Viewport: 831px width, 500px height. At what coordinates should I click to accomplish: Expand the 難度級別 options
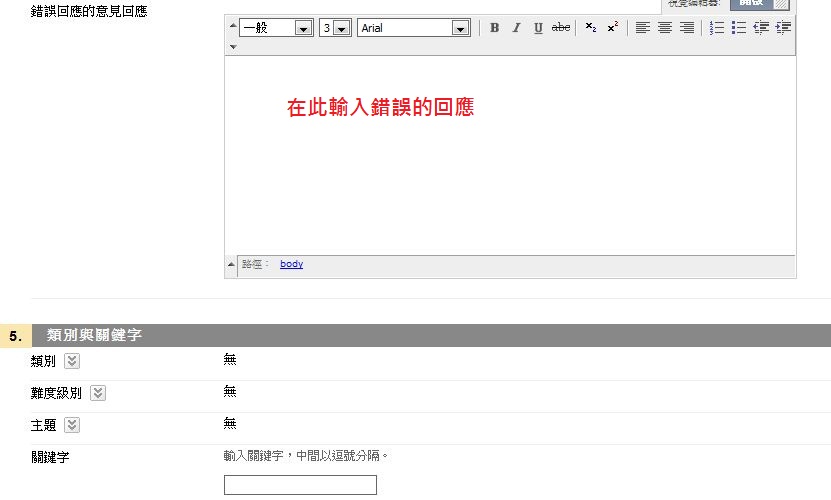pyautogui.click(x=97, y=393)
